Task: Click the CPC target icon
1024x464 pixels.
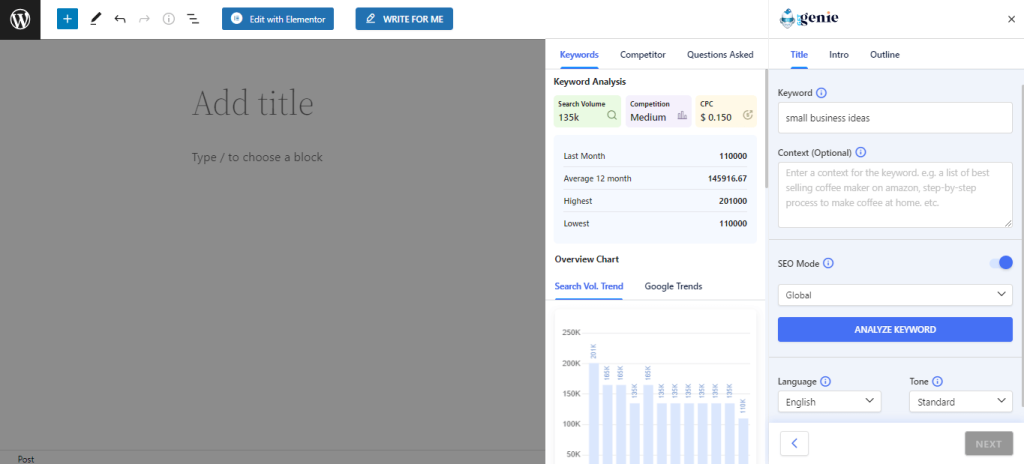Action: [x=748, y=115]
